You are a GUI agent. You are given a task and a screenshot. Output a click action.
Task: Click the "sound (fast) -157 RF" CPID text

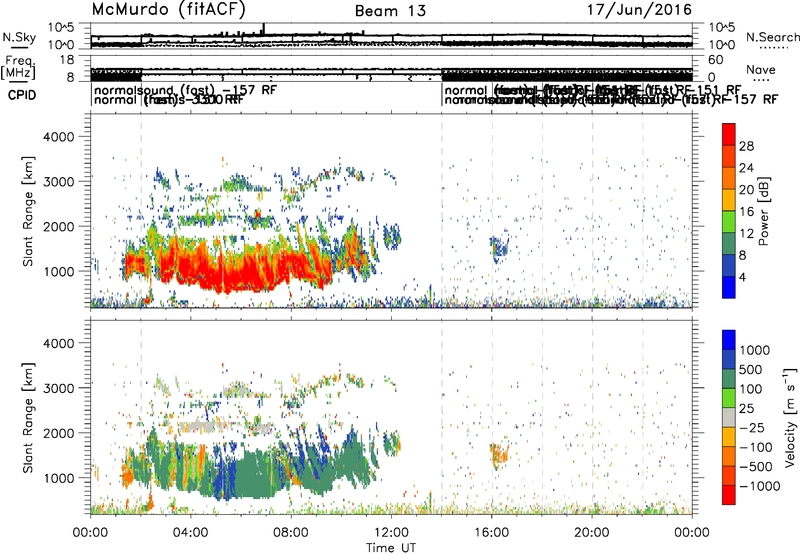coord(207,90)
